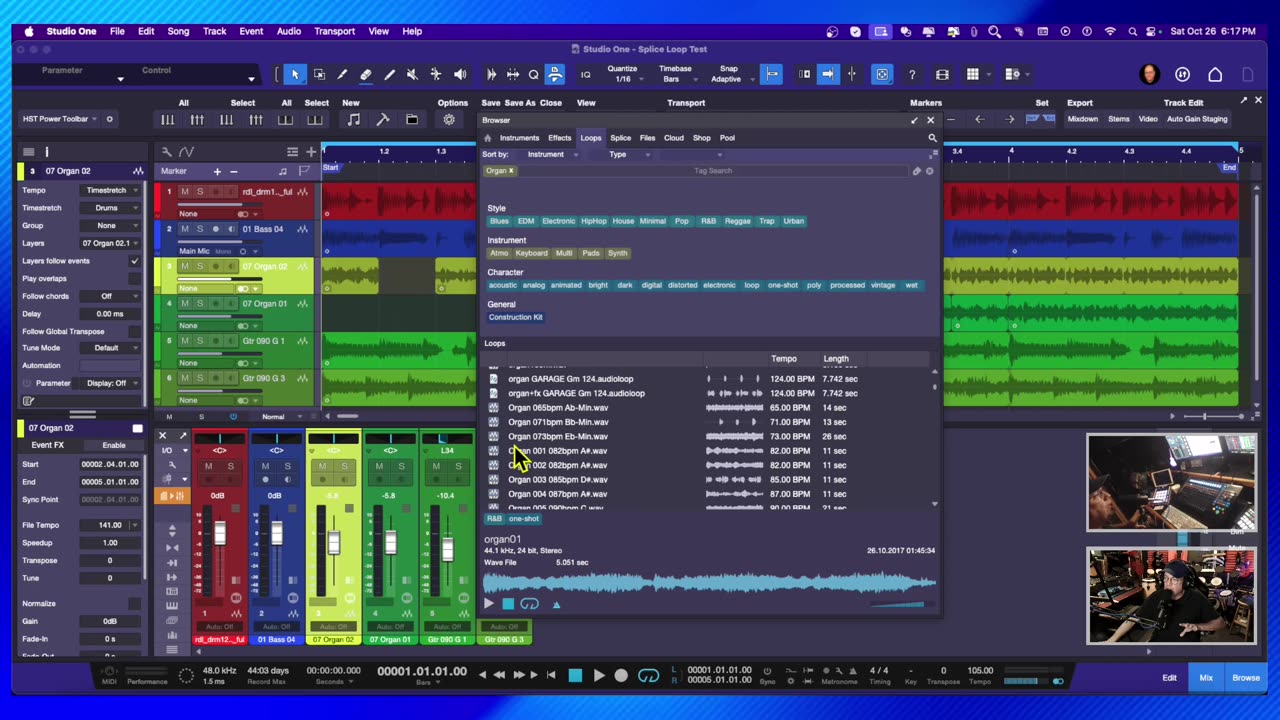Select the Listen speaker tool

pos(460,74)
